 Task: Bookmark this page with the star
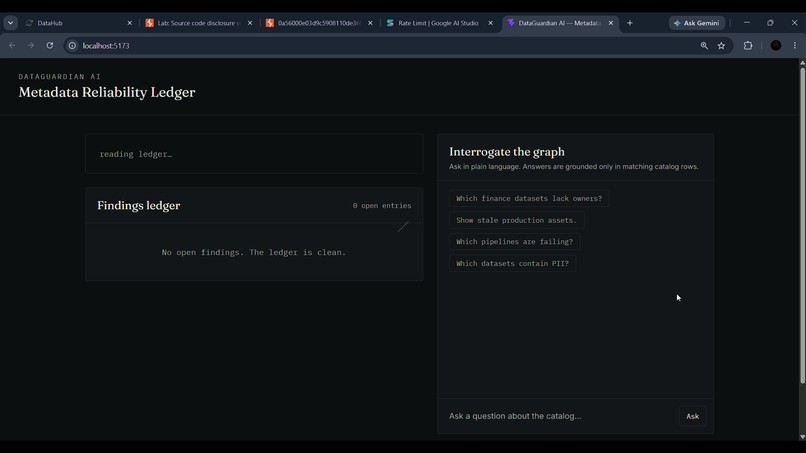[721, 45]
